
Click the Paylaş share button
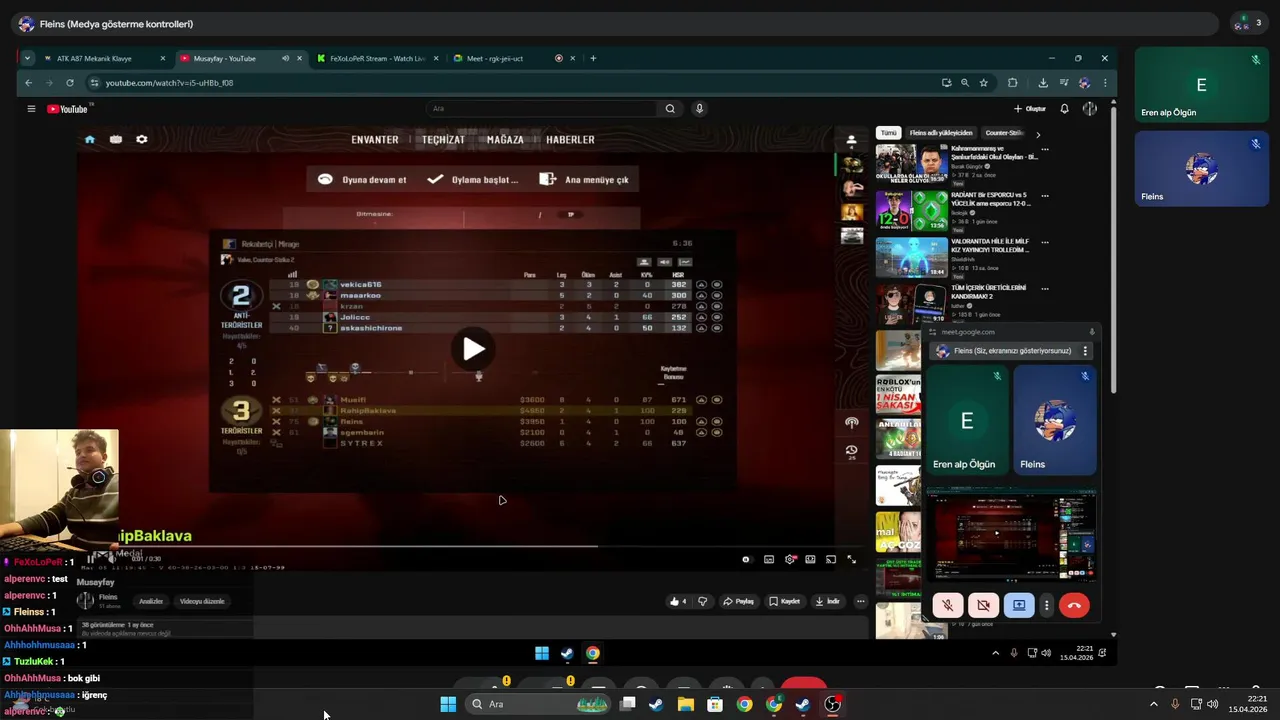coord(739,601)
